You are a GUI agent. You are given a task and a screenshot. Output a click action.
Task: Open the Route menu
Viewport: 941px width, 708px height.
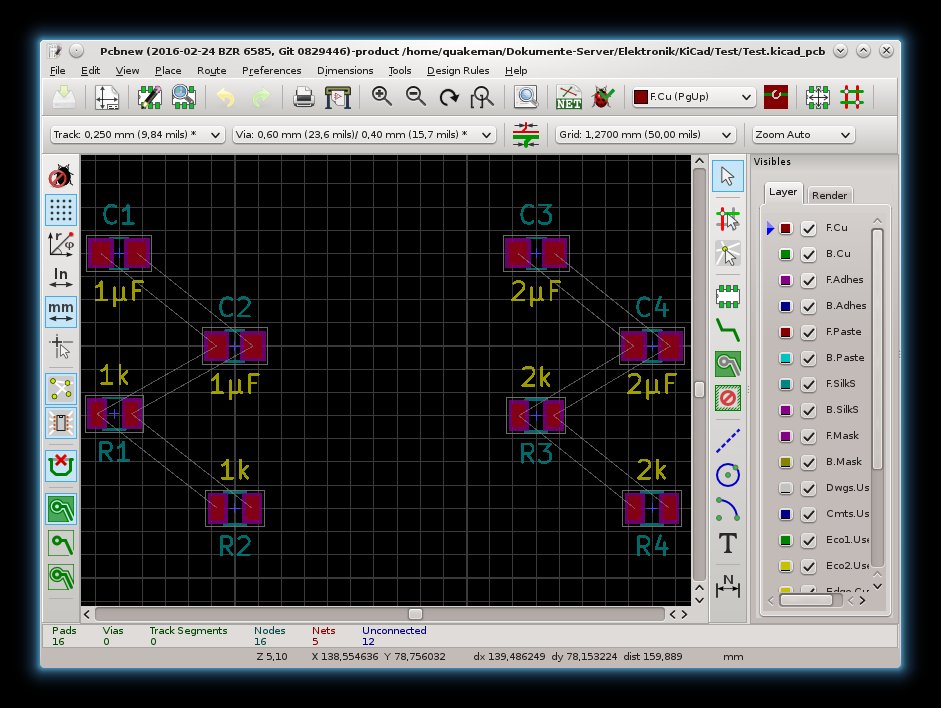tap(212, 70)
